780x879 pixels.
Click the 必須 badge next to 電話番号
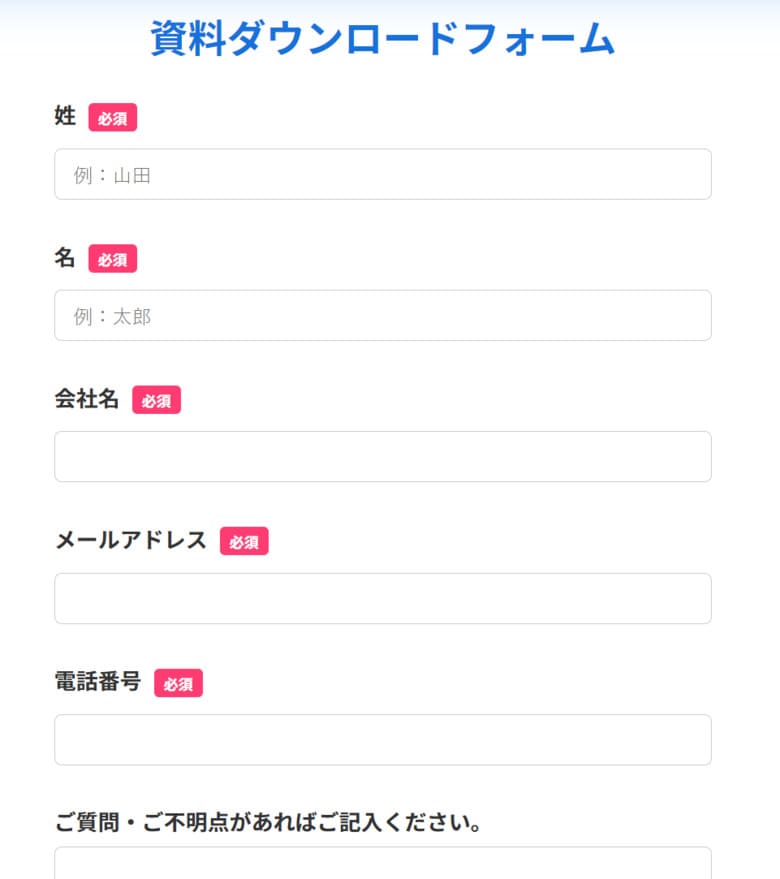click(x=178, y=683)
